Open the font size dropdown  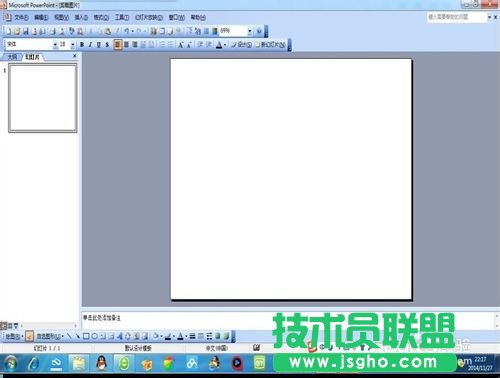[73, 44]
